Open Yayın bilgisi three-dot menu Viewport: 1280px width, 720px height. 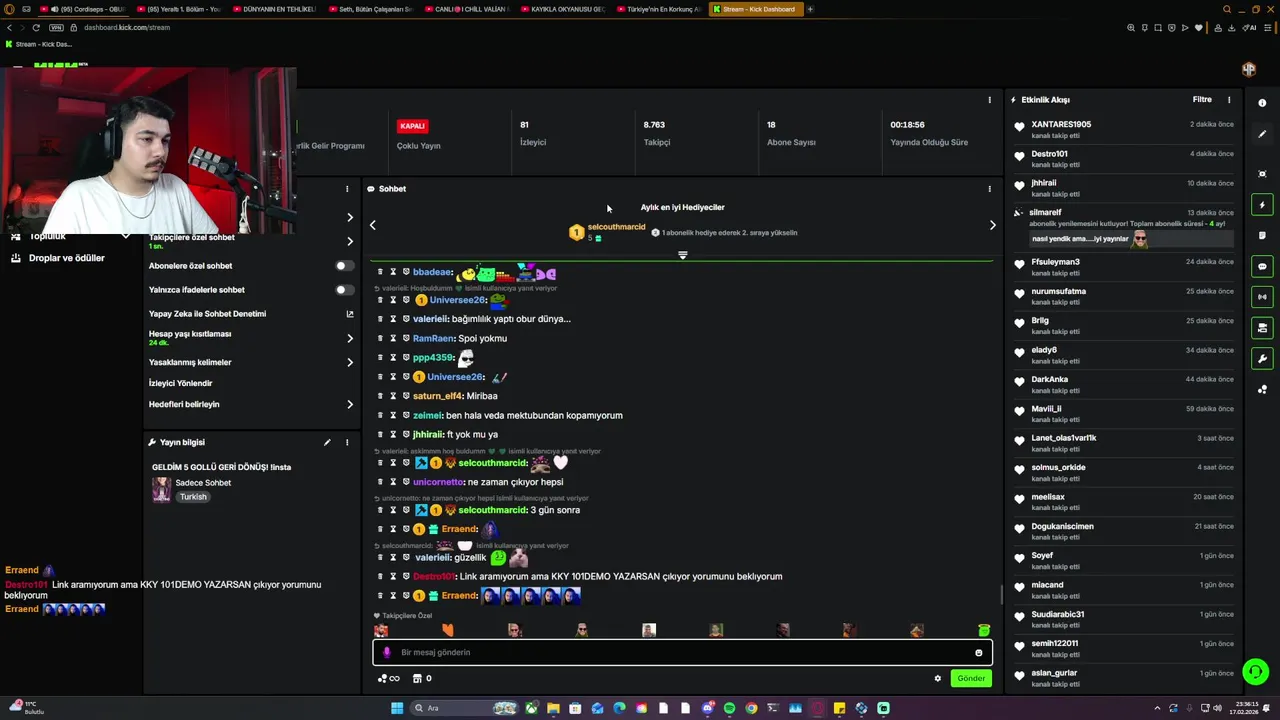347,442
